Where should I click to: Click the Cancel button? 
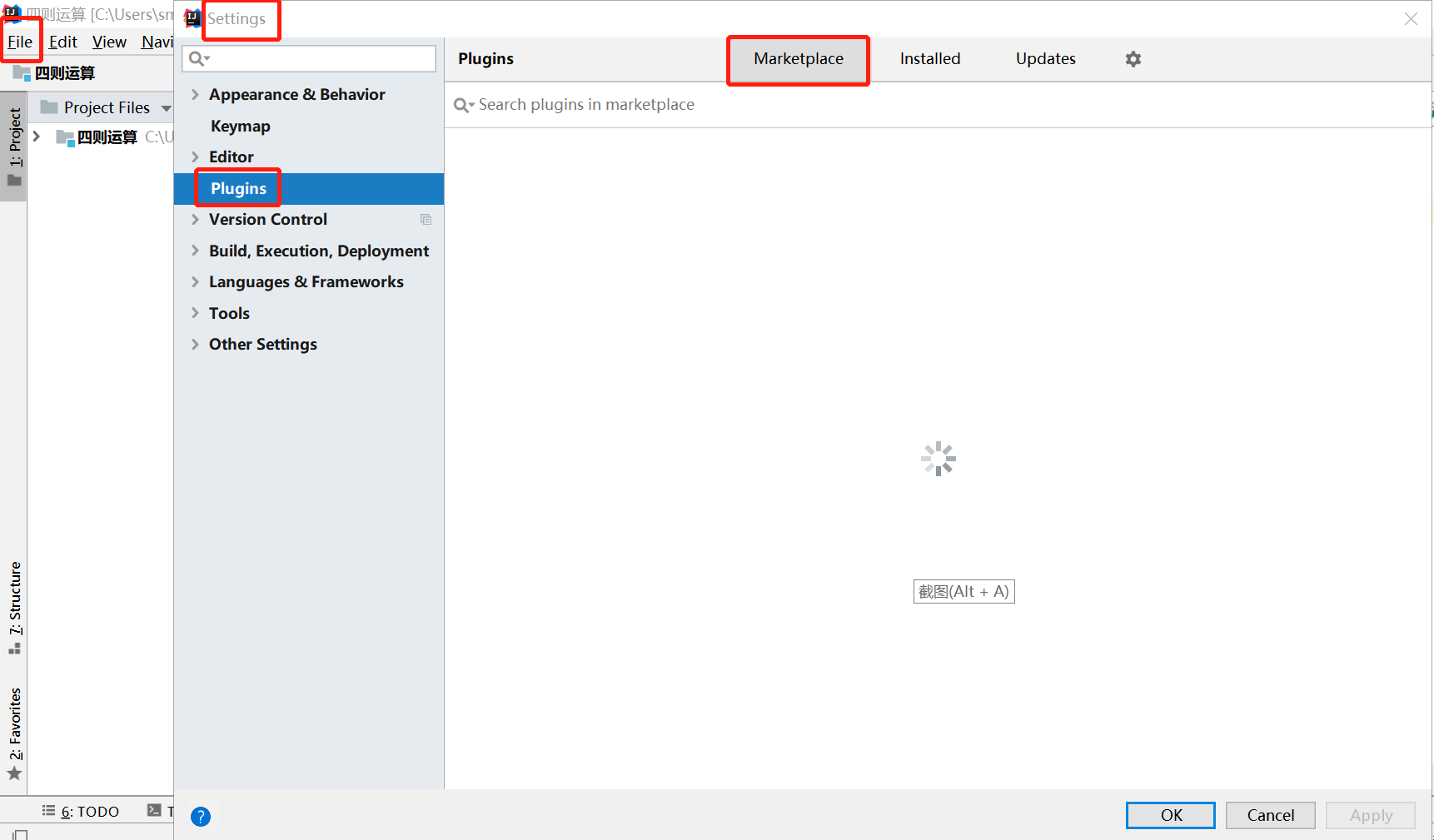point(1271,815)
